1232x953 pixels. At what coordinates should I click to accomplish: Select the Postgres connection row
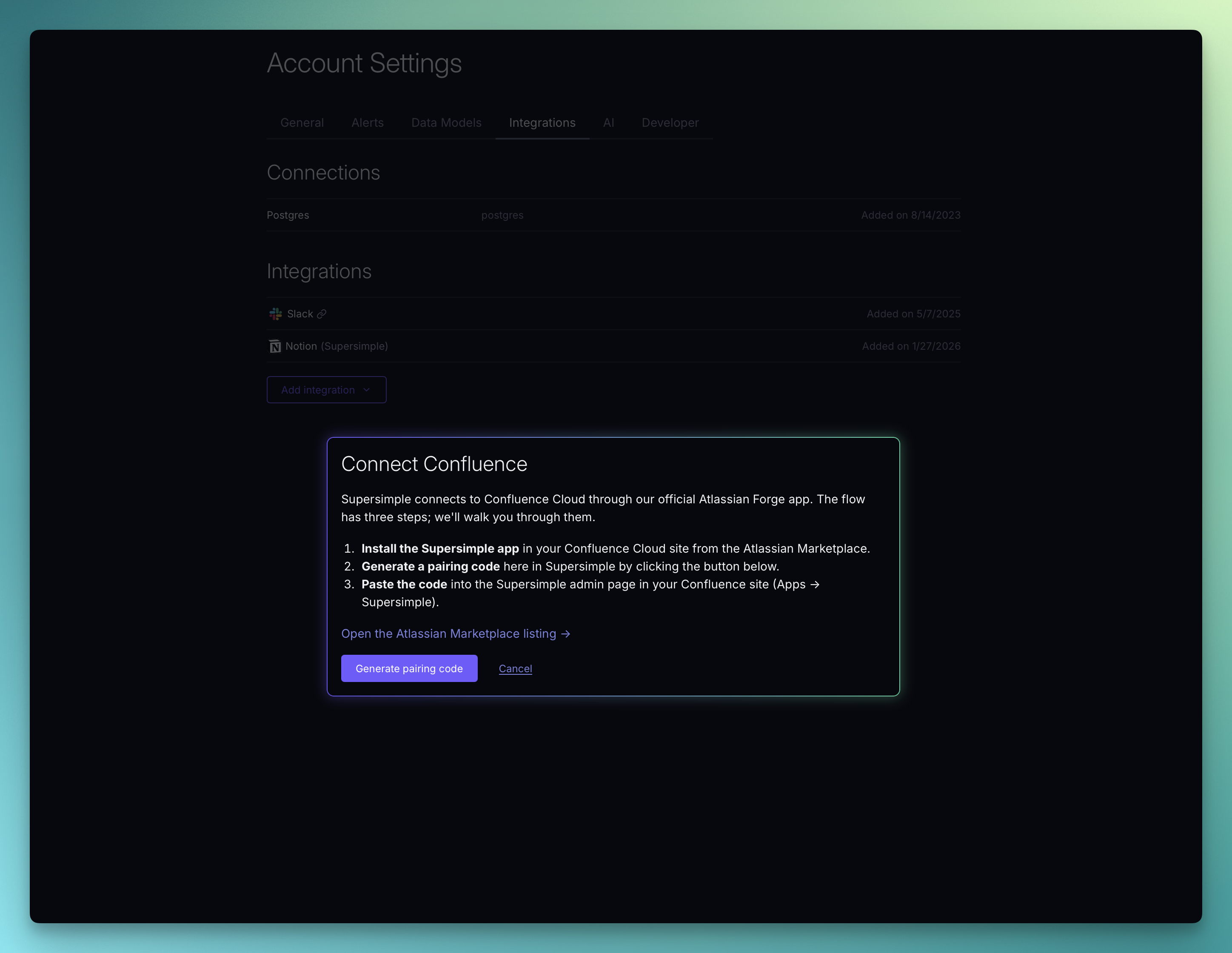[x=613, y=215]
